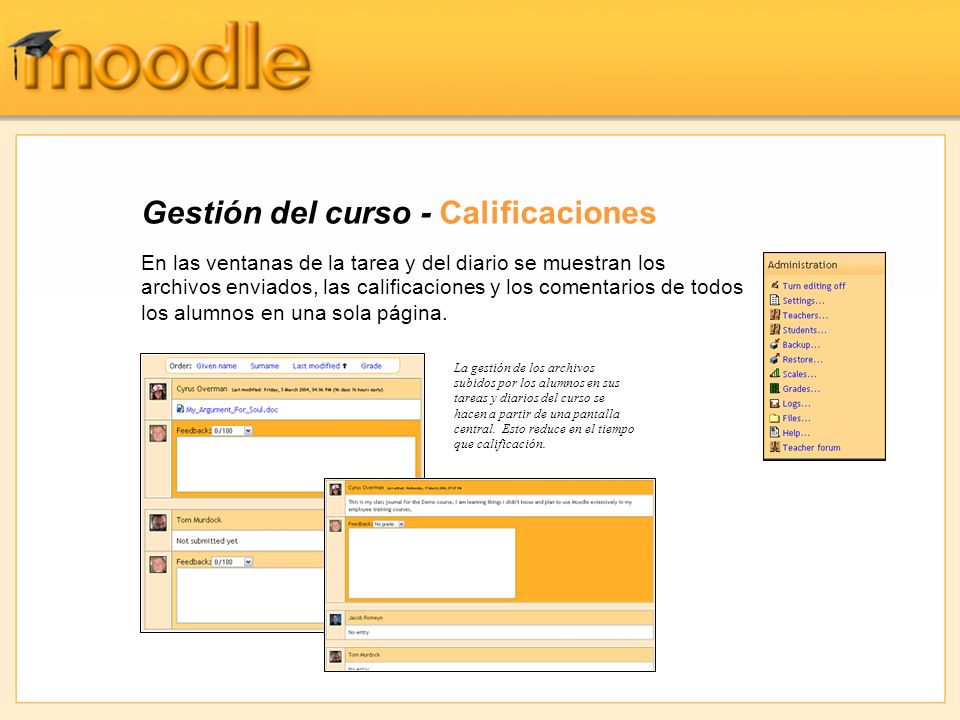Sort the submissions by Surname
This screenshot has height=720, width=960.
click(264, 366)
